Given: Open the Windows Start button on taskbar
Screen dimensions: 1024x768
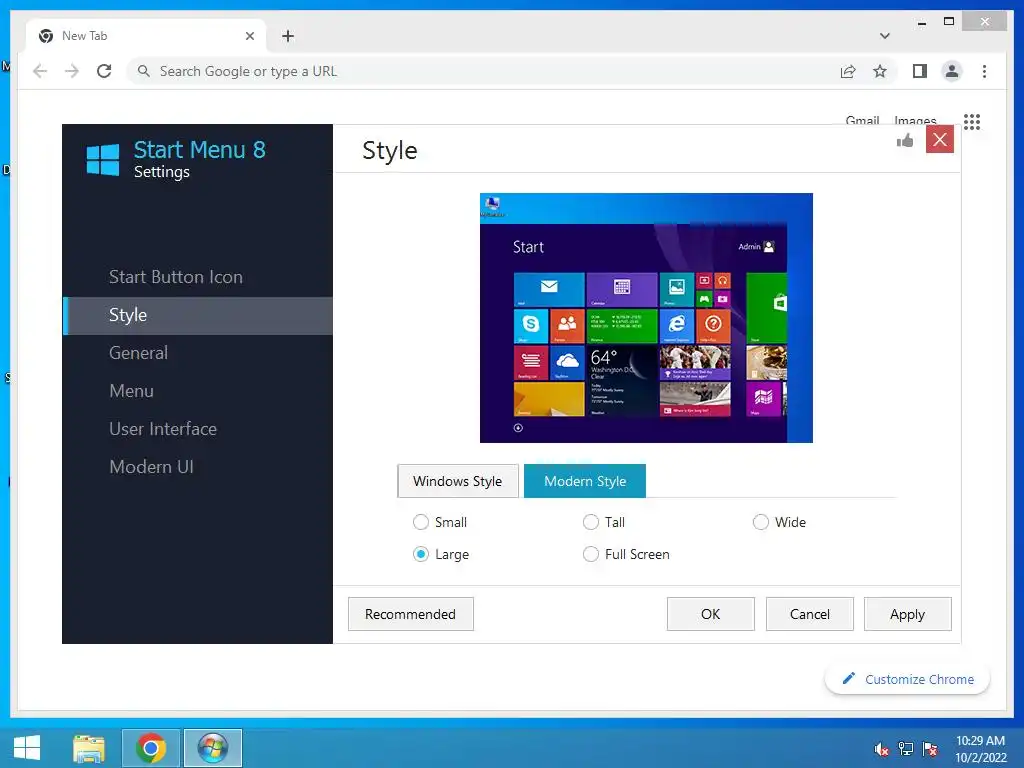Looking at the screenshot, I should [27, 748].
